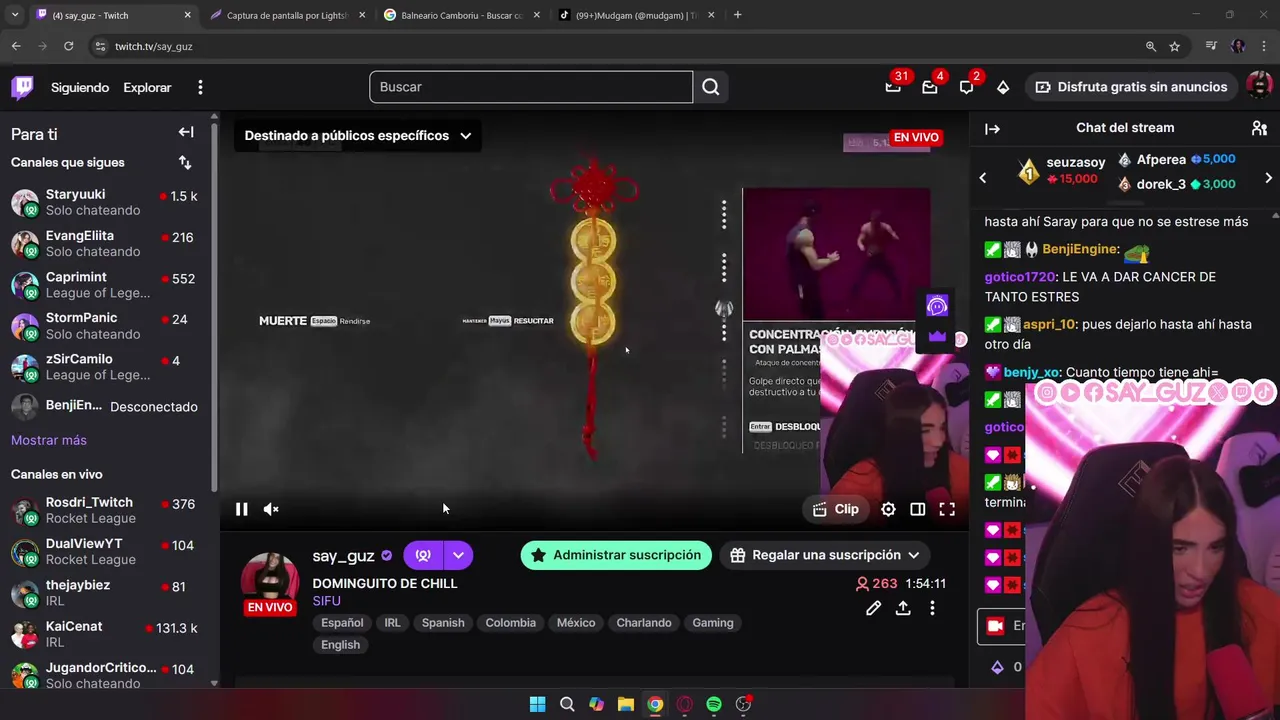Reload the page
This screenshot has width=1280, height=720.
68,46
